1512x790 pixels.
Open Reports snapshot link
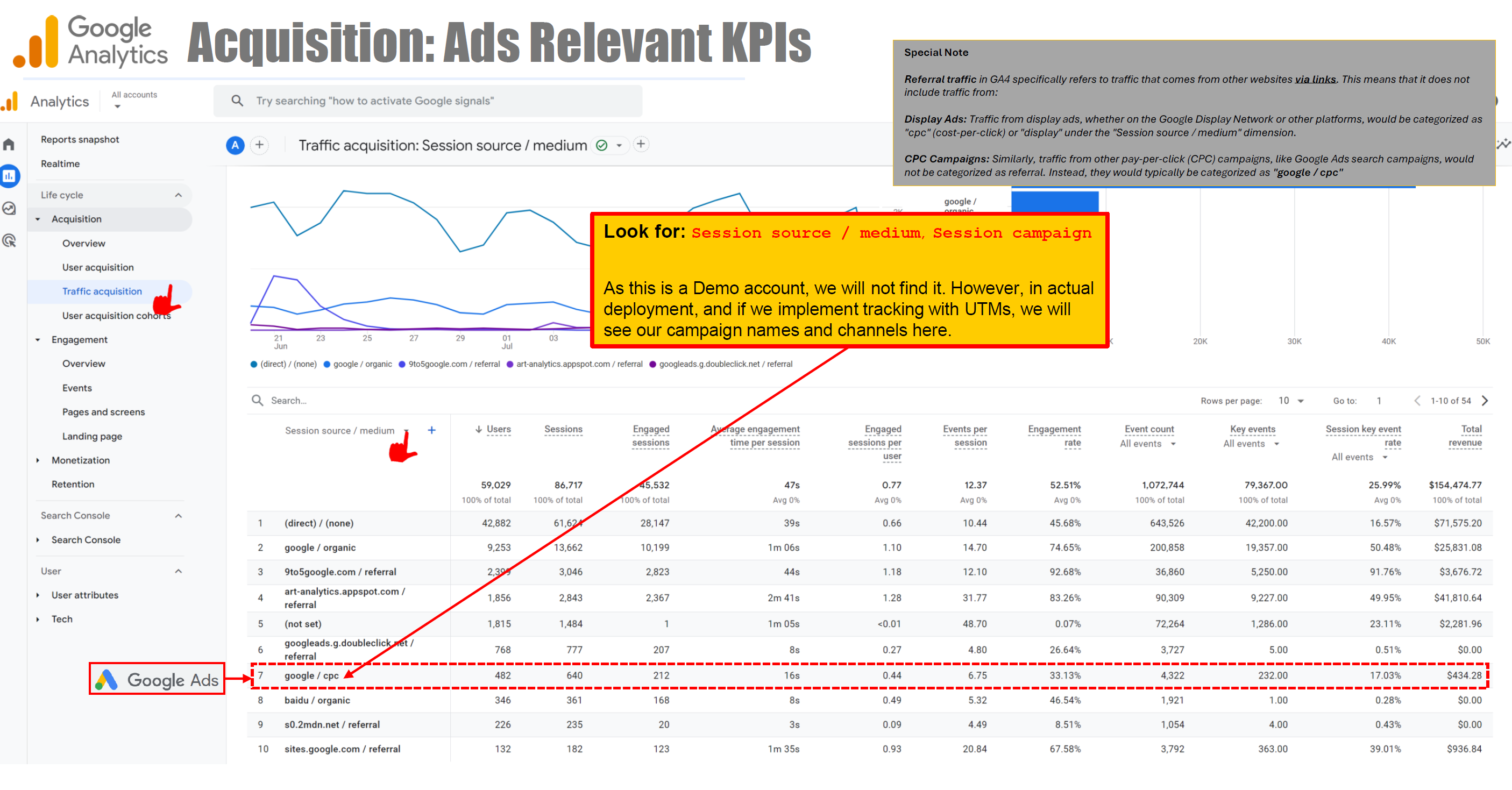(x=80, y=139)
